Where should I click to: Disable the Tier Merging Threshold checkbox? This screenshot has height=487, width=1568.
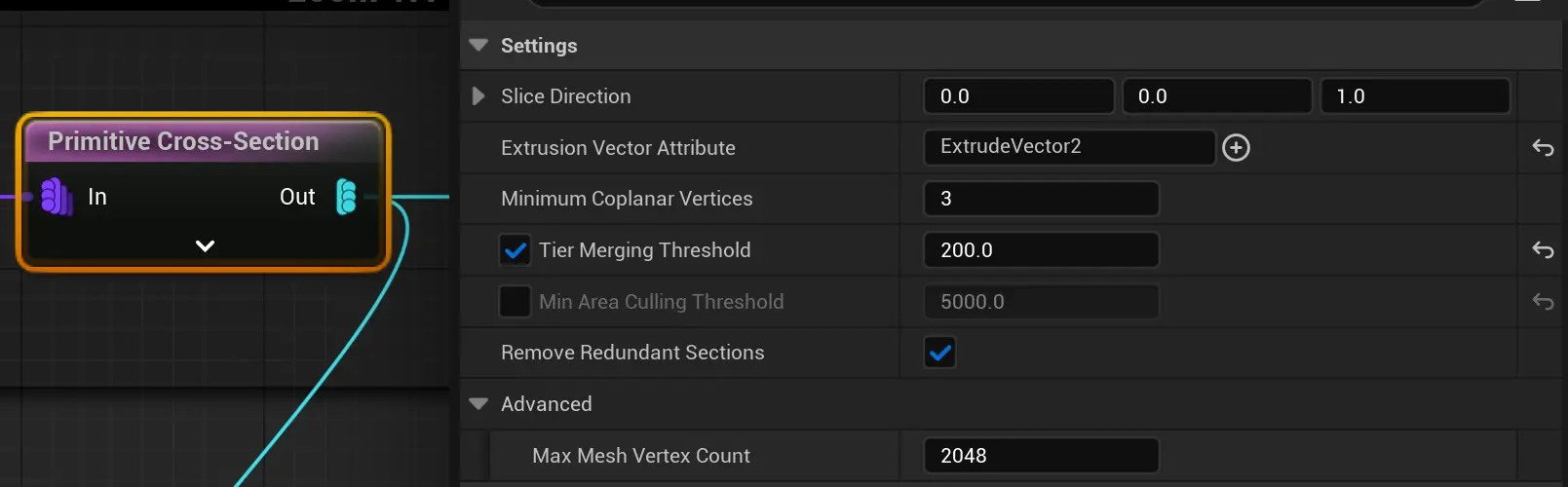pos(515,250)
